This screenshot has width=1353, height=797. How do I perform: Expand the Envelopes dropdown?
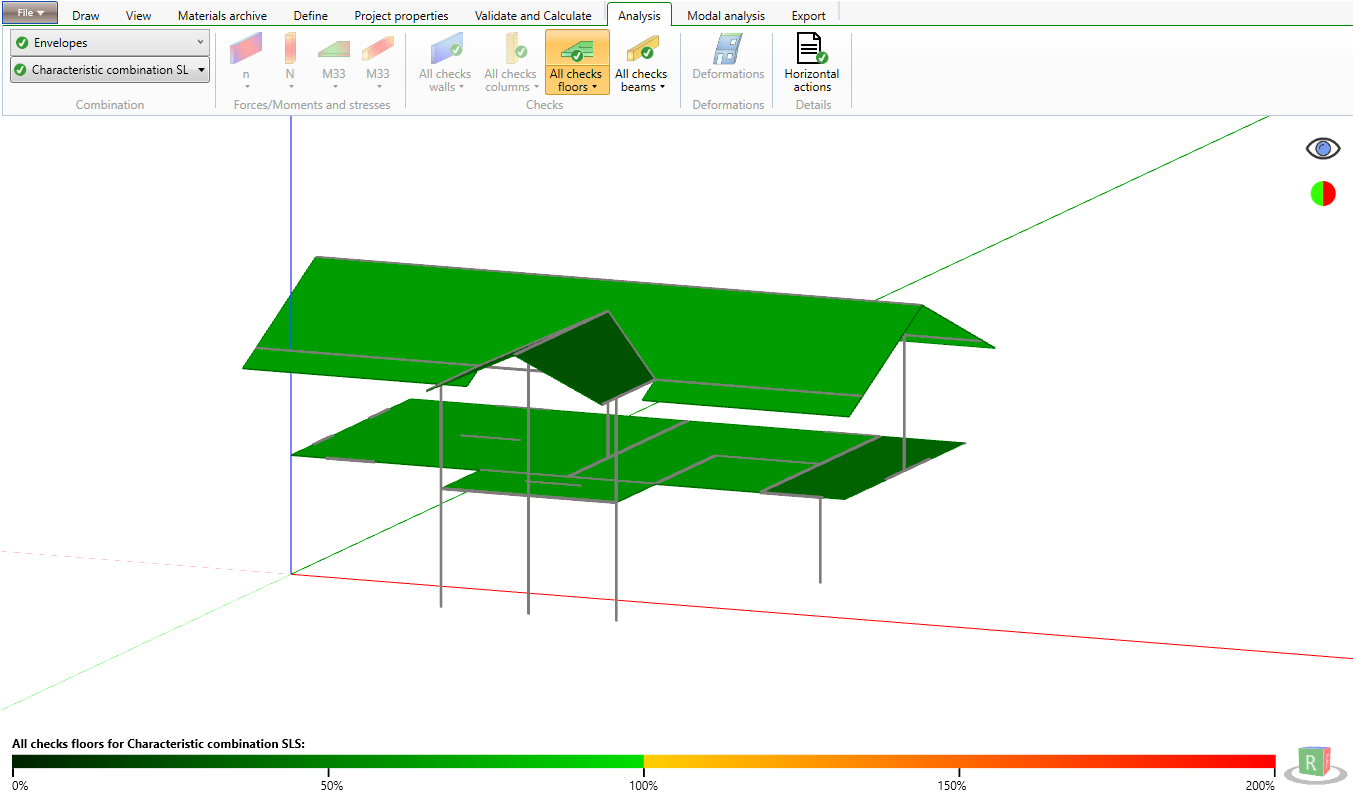coord(110,43)
